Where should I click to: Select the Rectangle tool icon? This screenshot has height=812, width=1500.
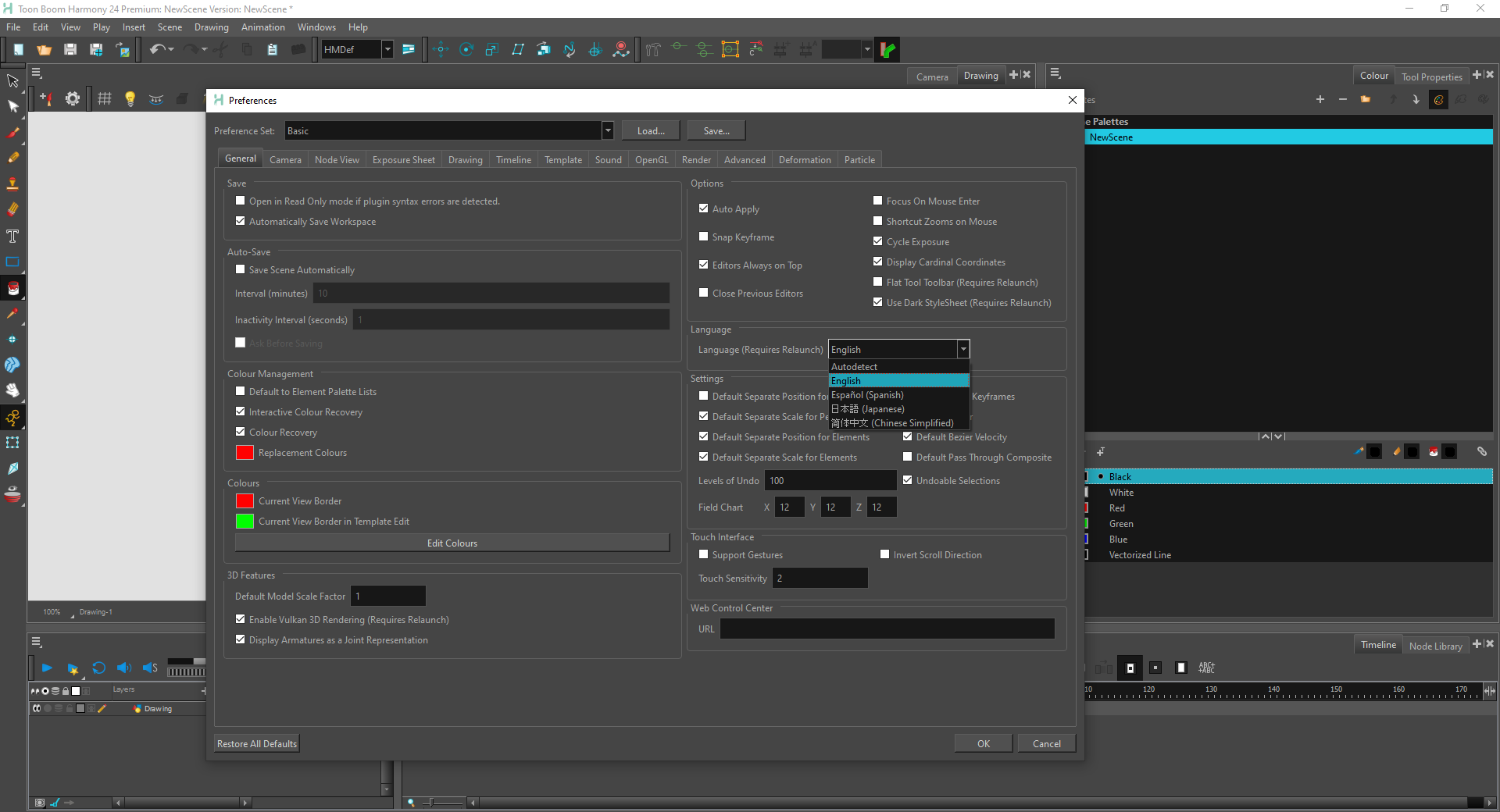[x=12, y=262]
